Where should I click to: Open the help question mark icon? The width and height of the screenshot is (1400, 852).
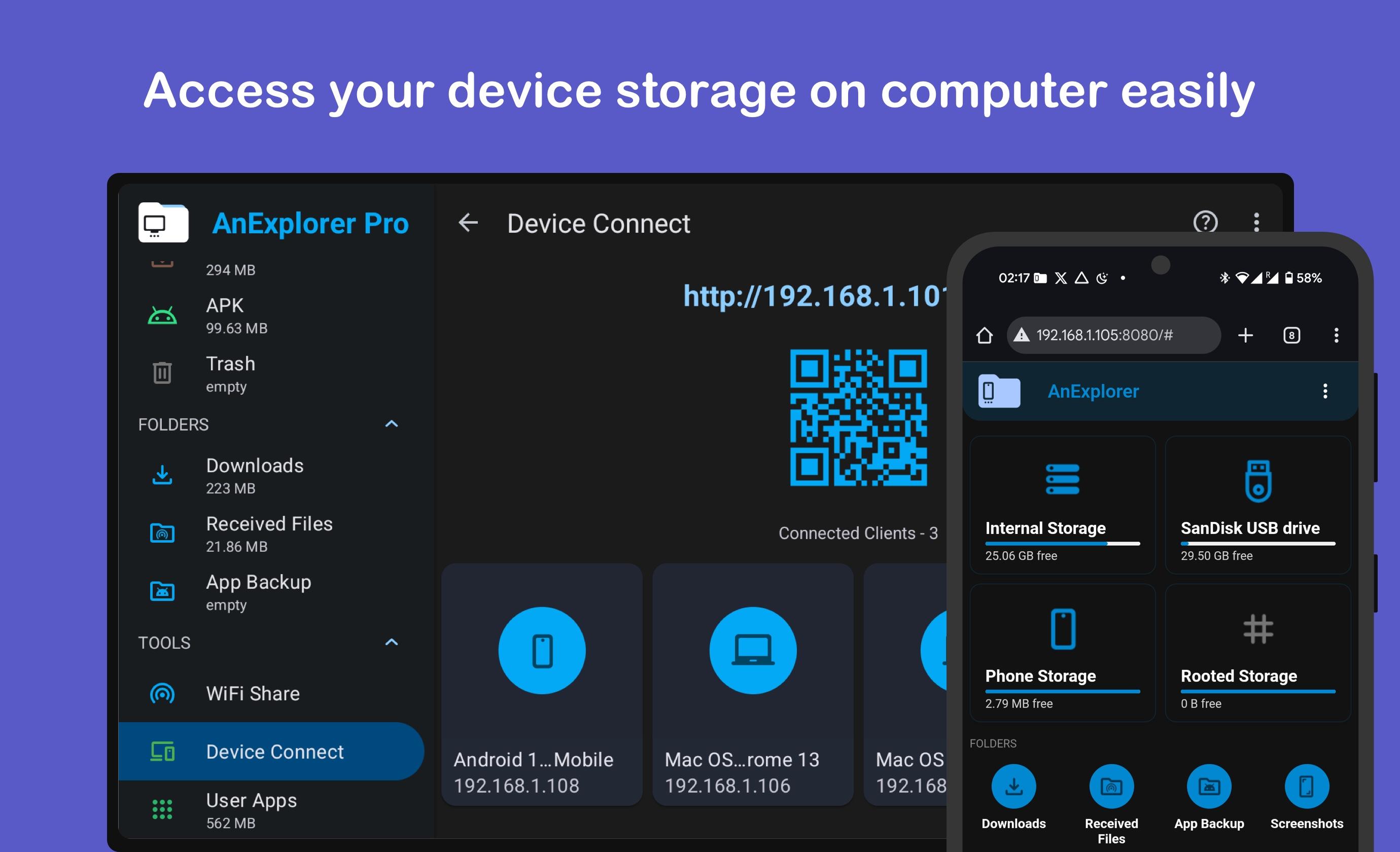point(1205,222)
